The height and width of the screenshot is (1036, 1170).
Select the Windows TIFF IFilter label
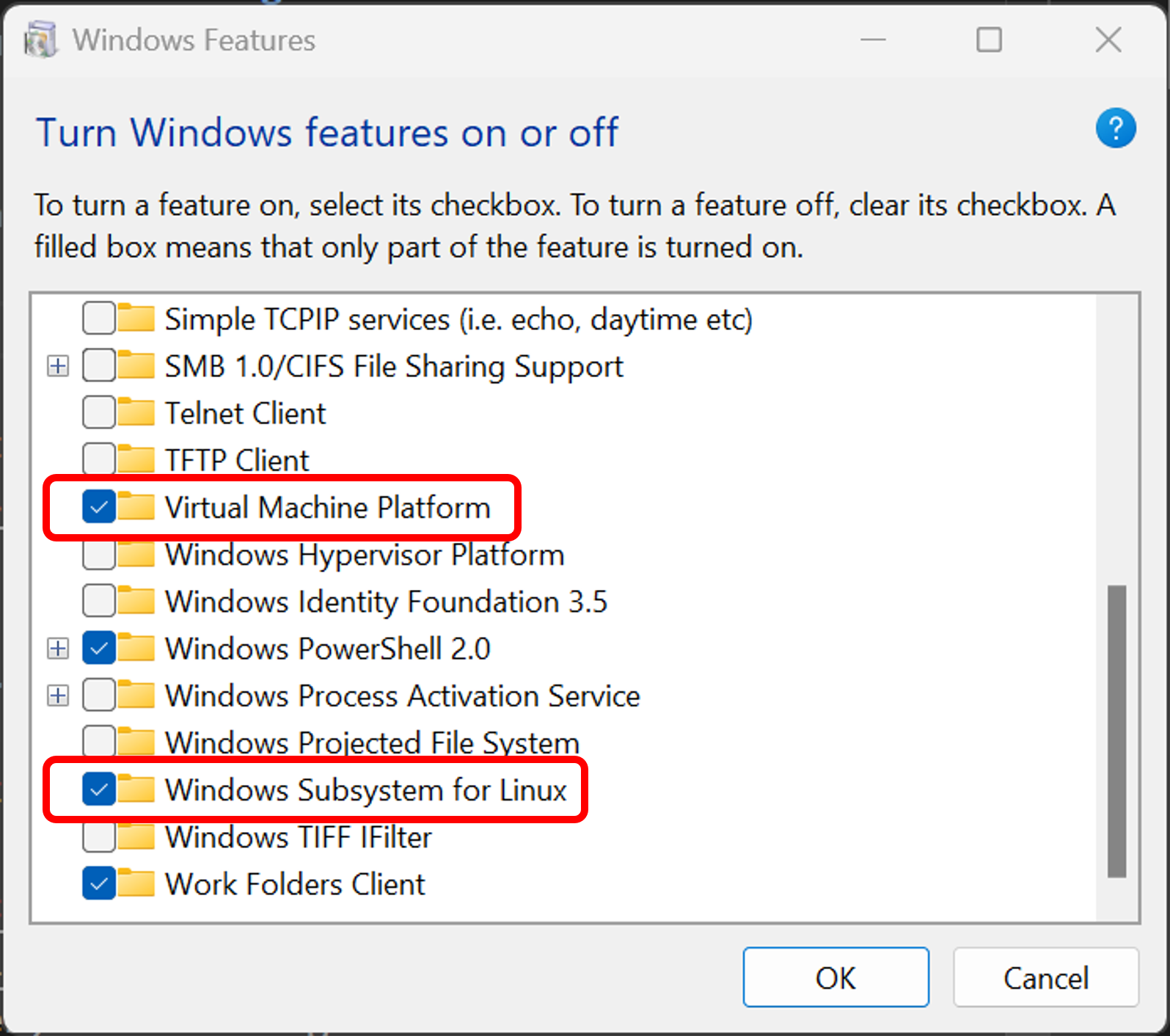coord(299,837)
